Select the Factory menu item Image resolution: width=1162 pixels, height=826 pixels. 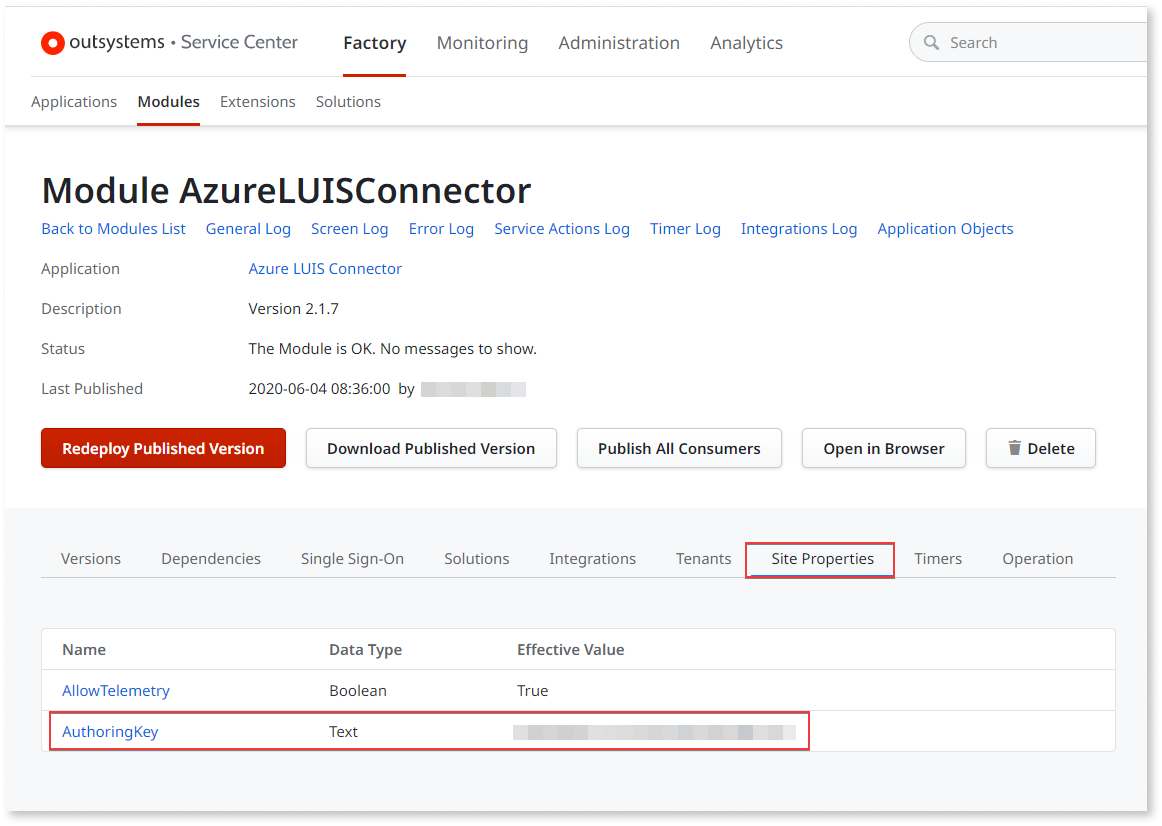(374, 42)
